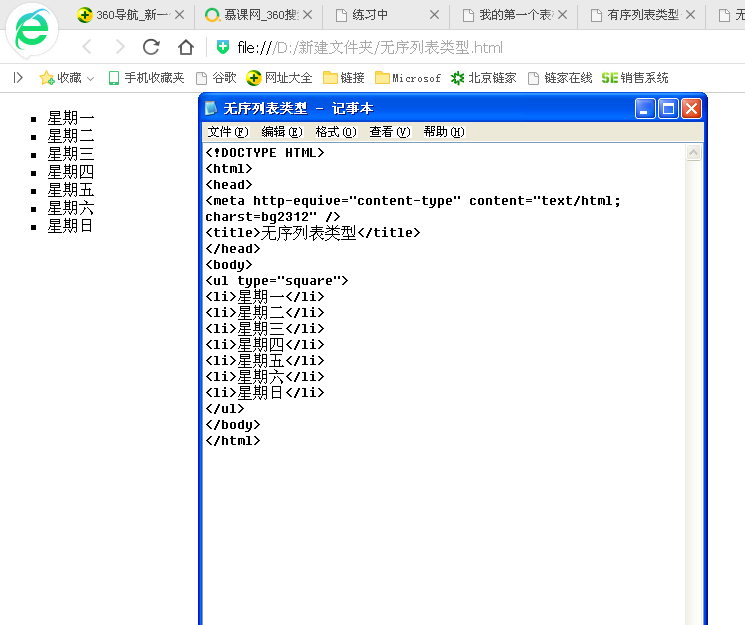Image resolution: width=745 pixels, height=625 pixels.
Task: Close the Notepad window
Action: point(691,109)
